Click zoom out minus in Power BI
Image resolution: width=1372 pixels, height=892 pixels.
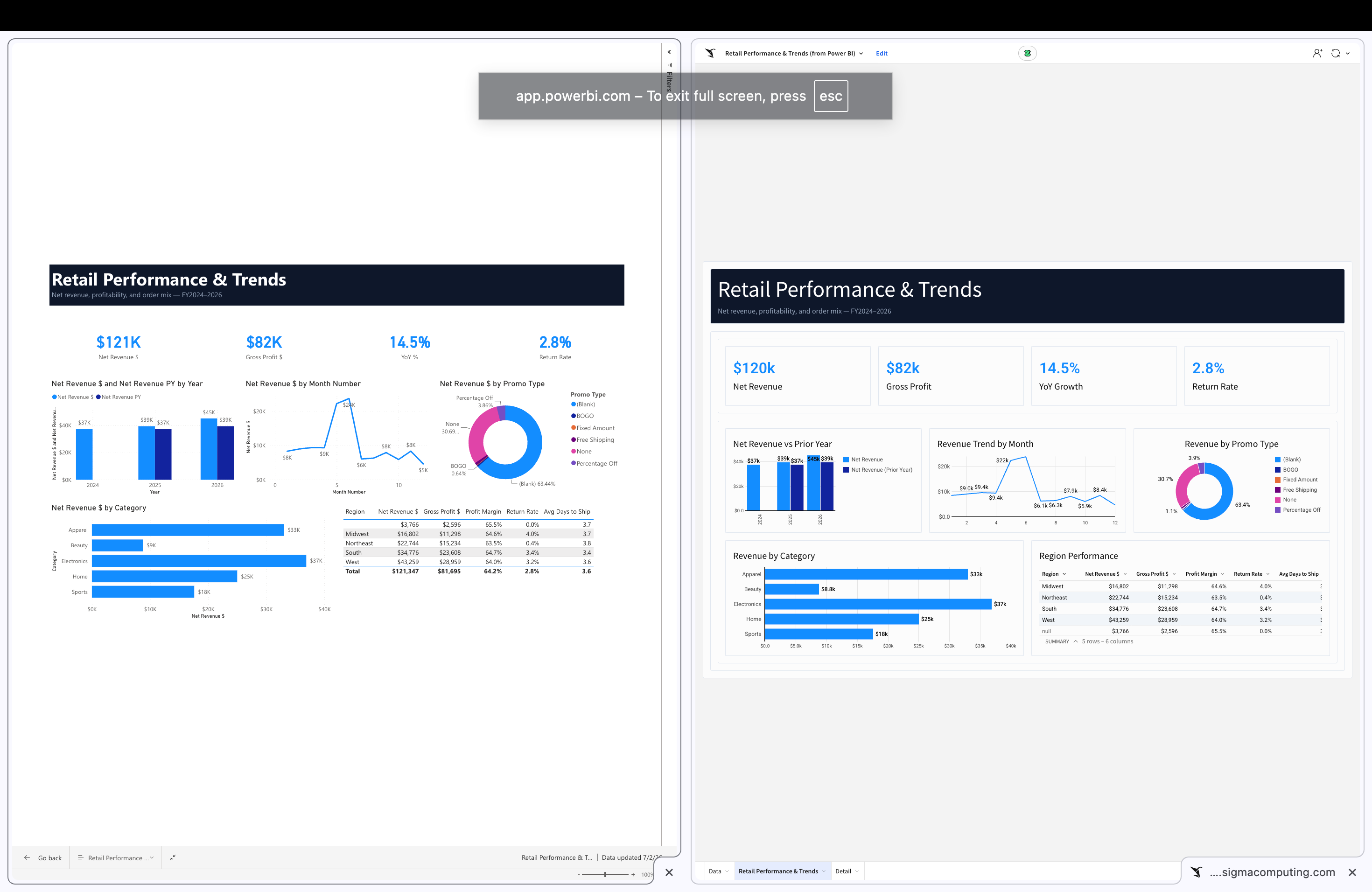(x=579, y=875)
